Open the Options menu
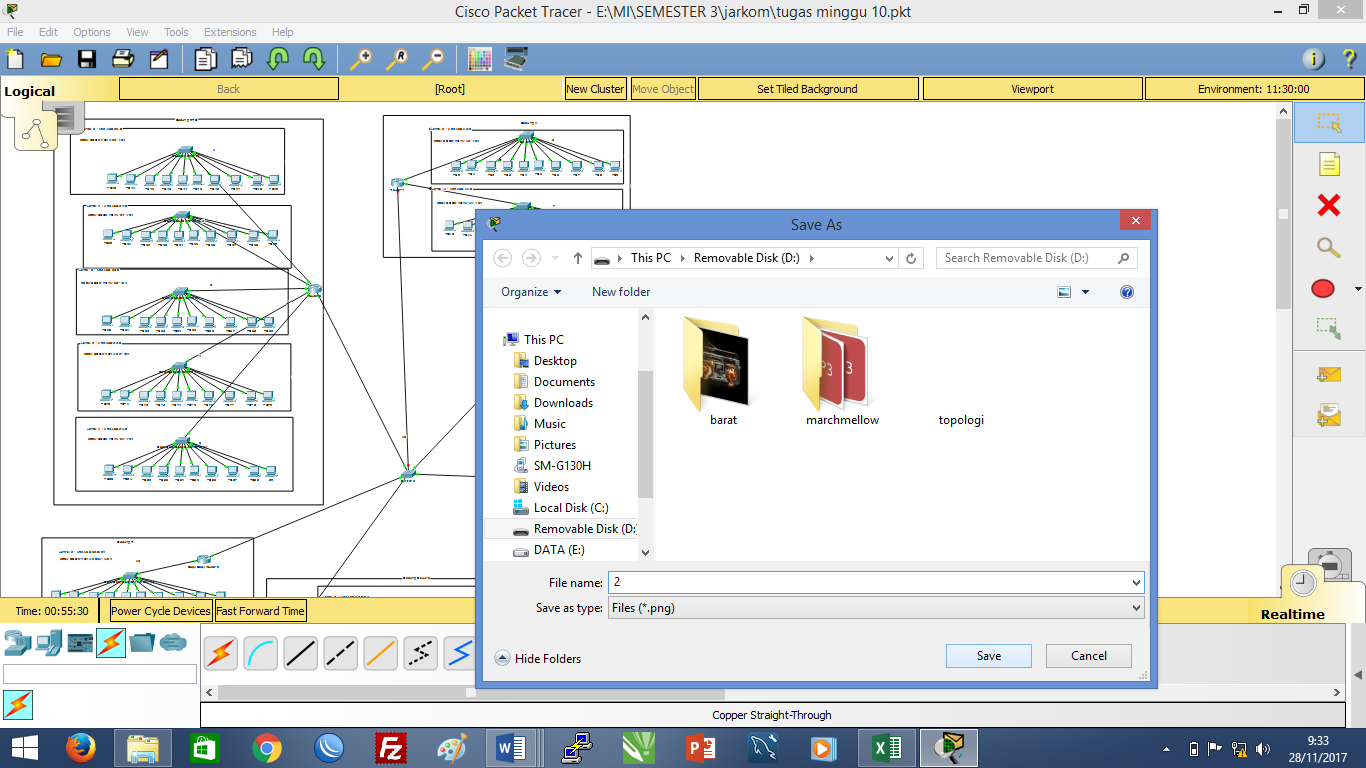1366x768 pixels. [92, 32]
